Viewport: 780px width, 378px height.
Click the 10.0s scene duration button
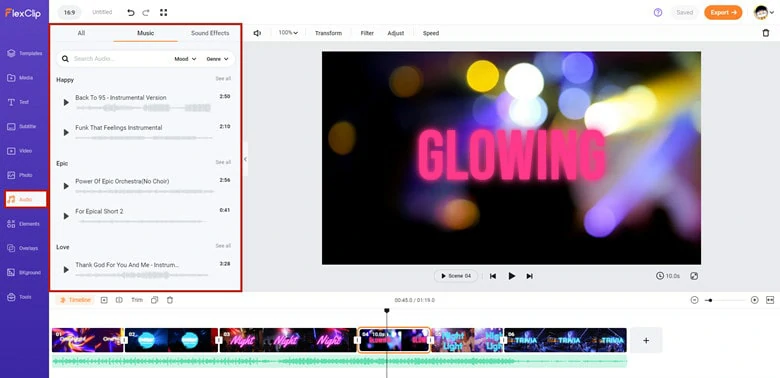tap(668, 276)
